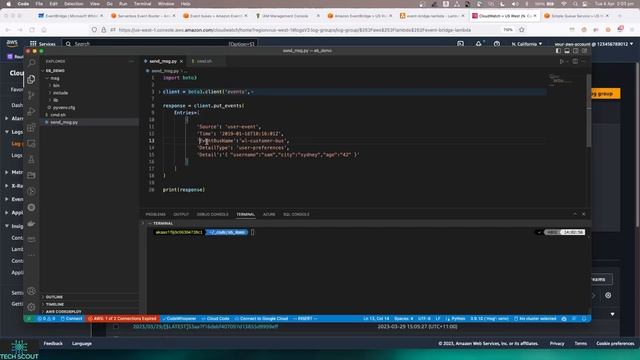Bookmark this page with the star icon

click(522, 30)
